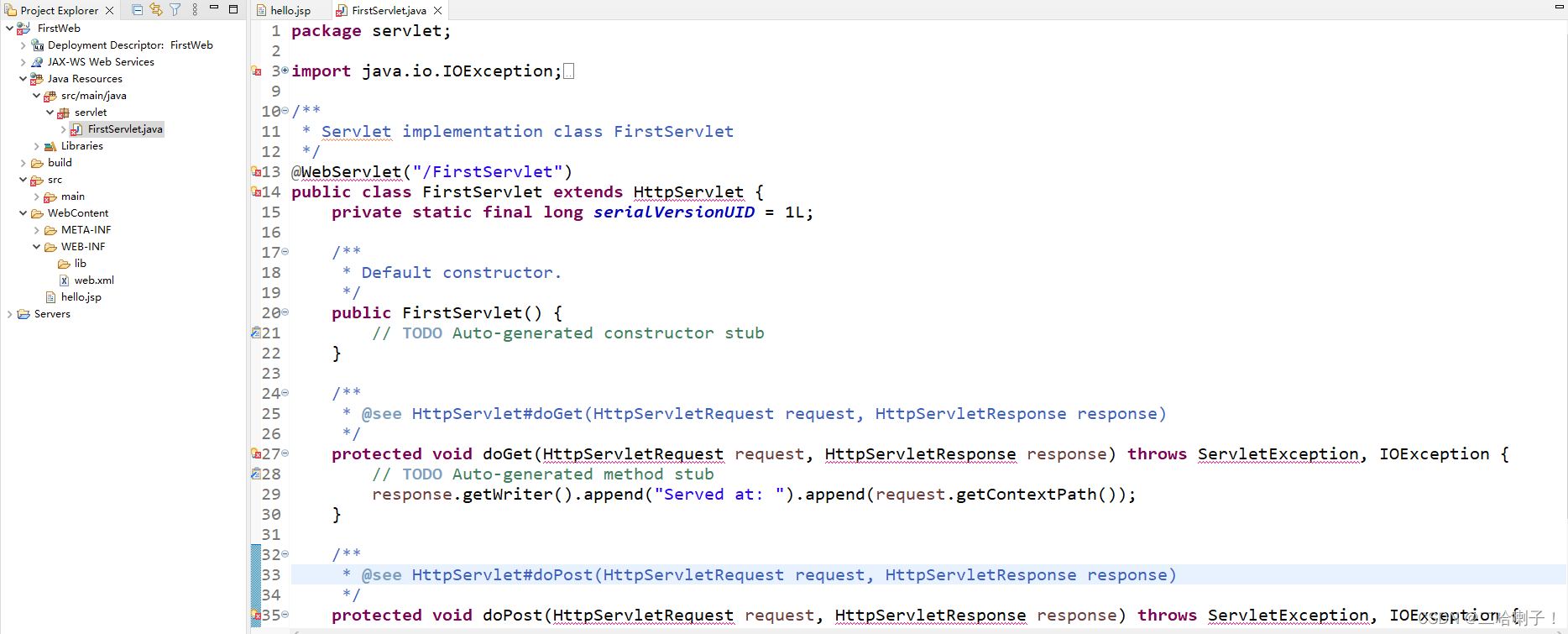Click the Deployment Descriptor icon

37,45
